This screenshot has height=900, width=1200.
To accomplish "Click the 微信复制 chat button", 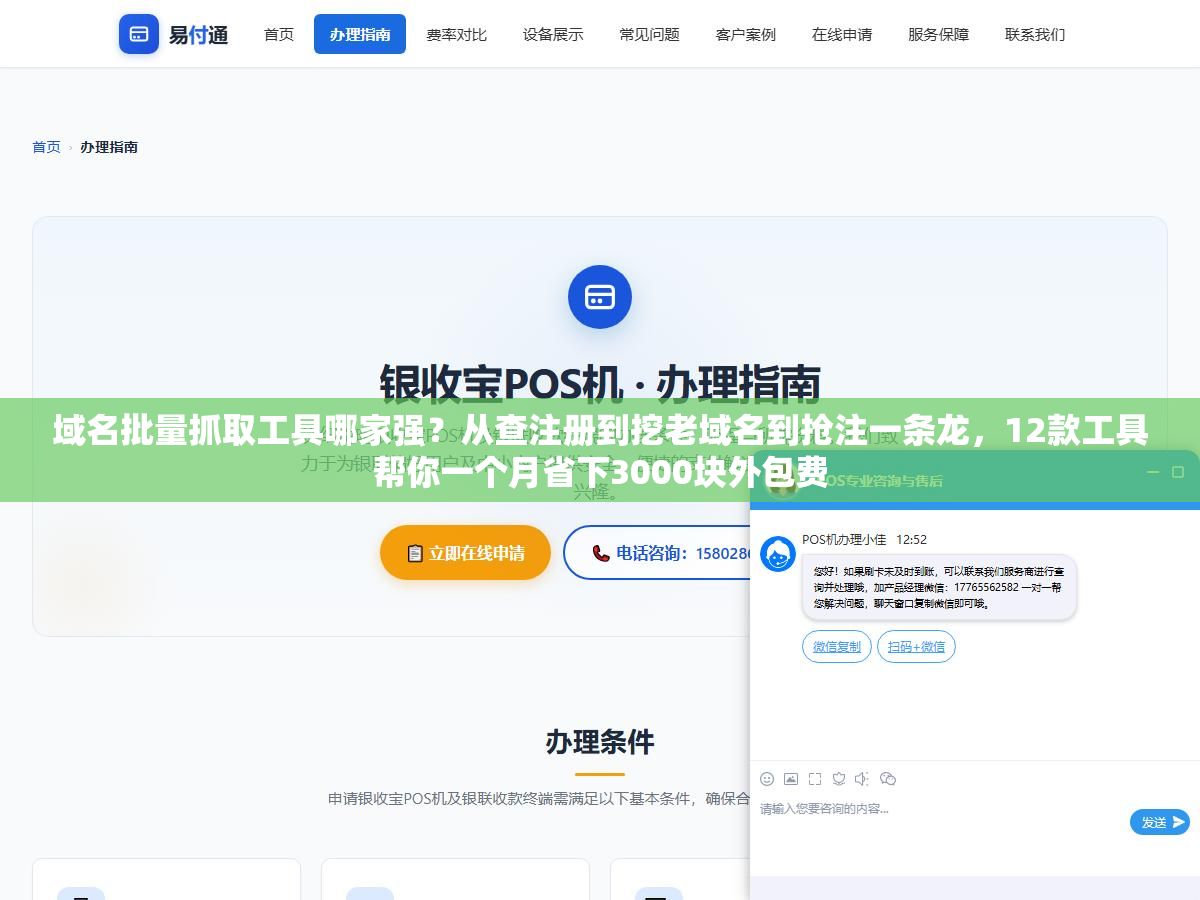I will point(837,647).
